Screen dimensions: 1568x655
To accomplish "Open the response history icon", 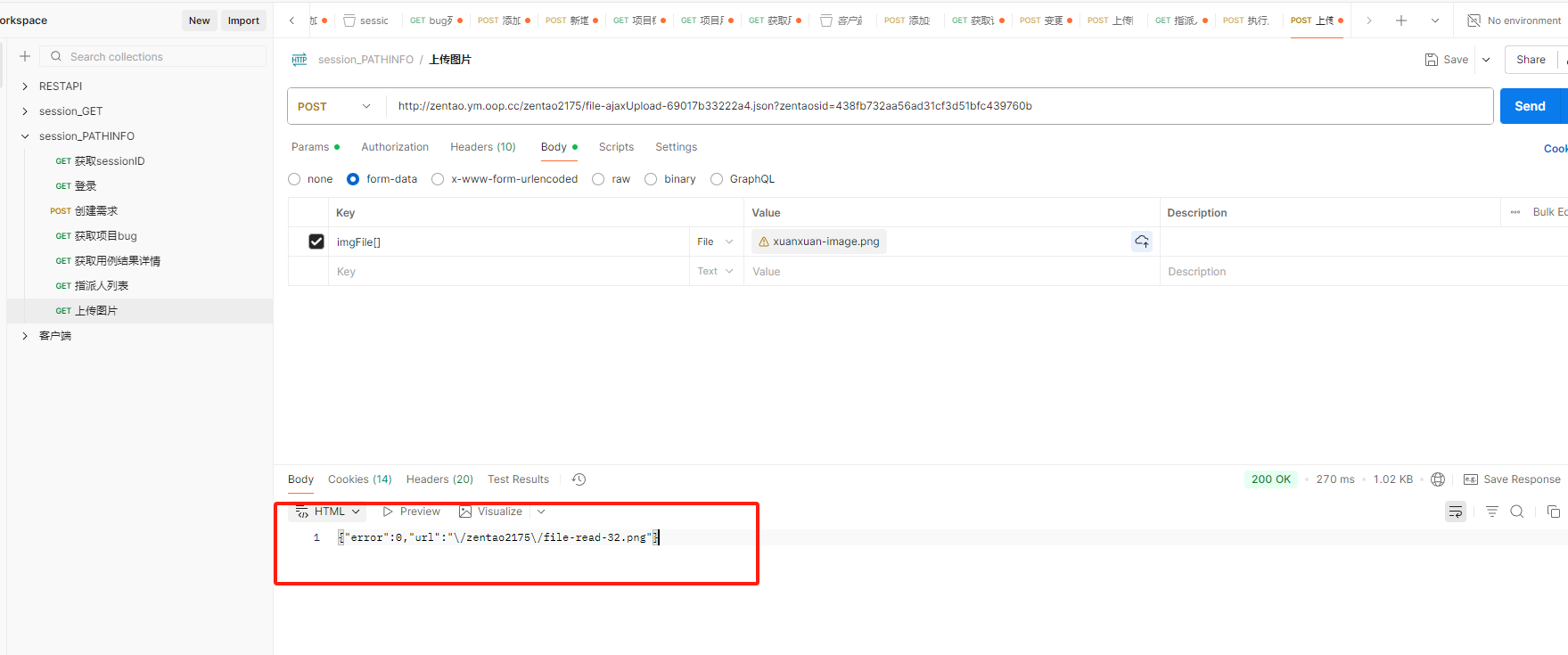I will 579,479.
